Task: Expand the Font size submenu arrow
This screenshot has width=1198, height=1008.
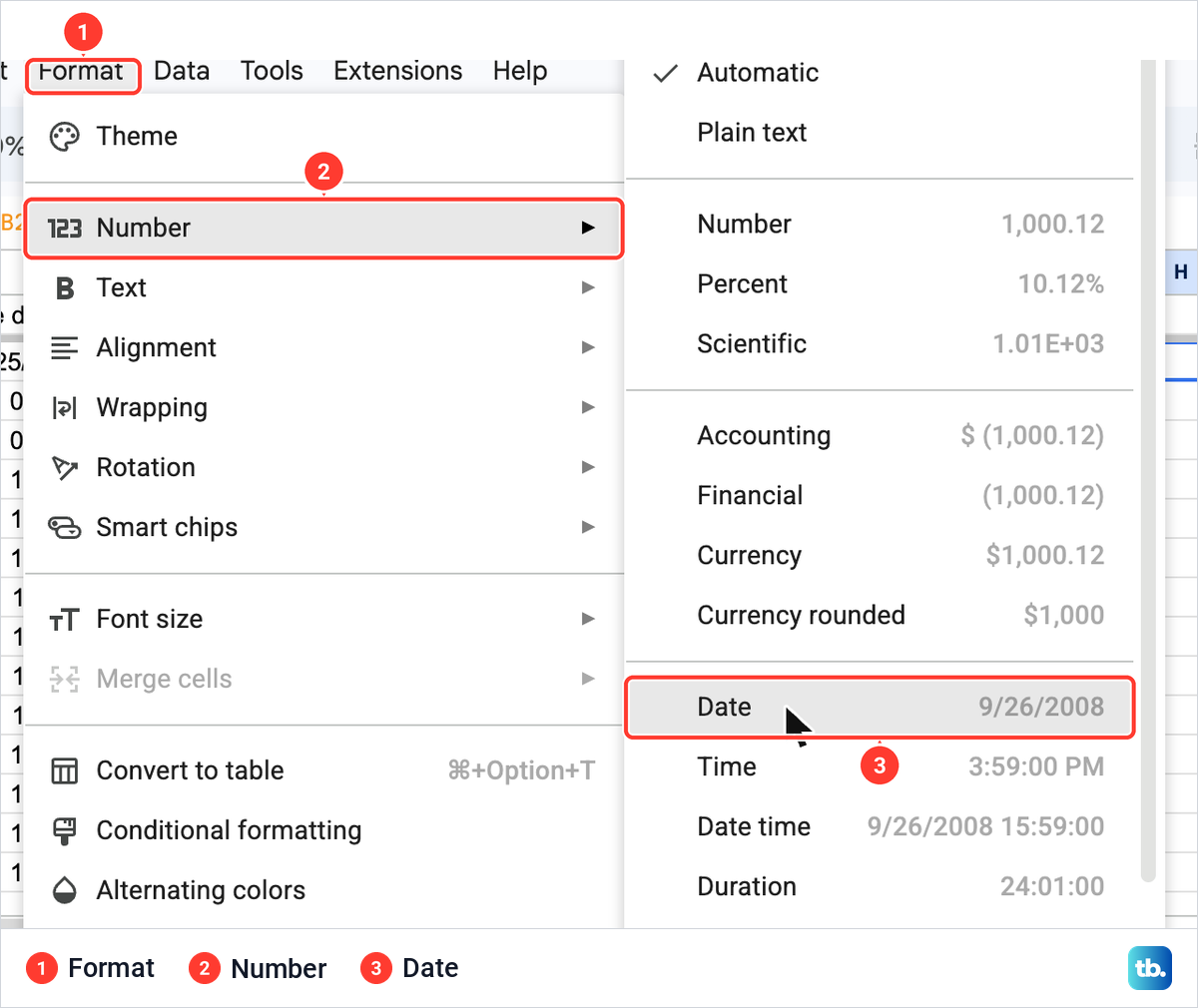Action: pos(588,619)
